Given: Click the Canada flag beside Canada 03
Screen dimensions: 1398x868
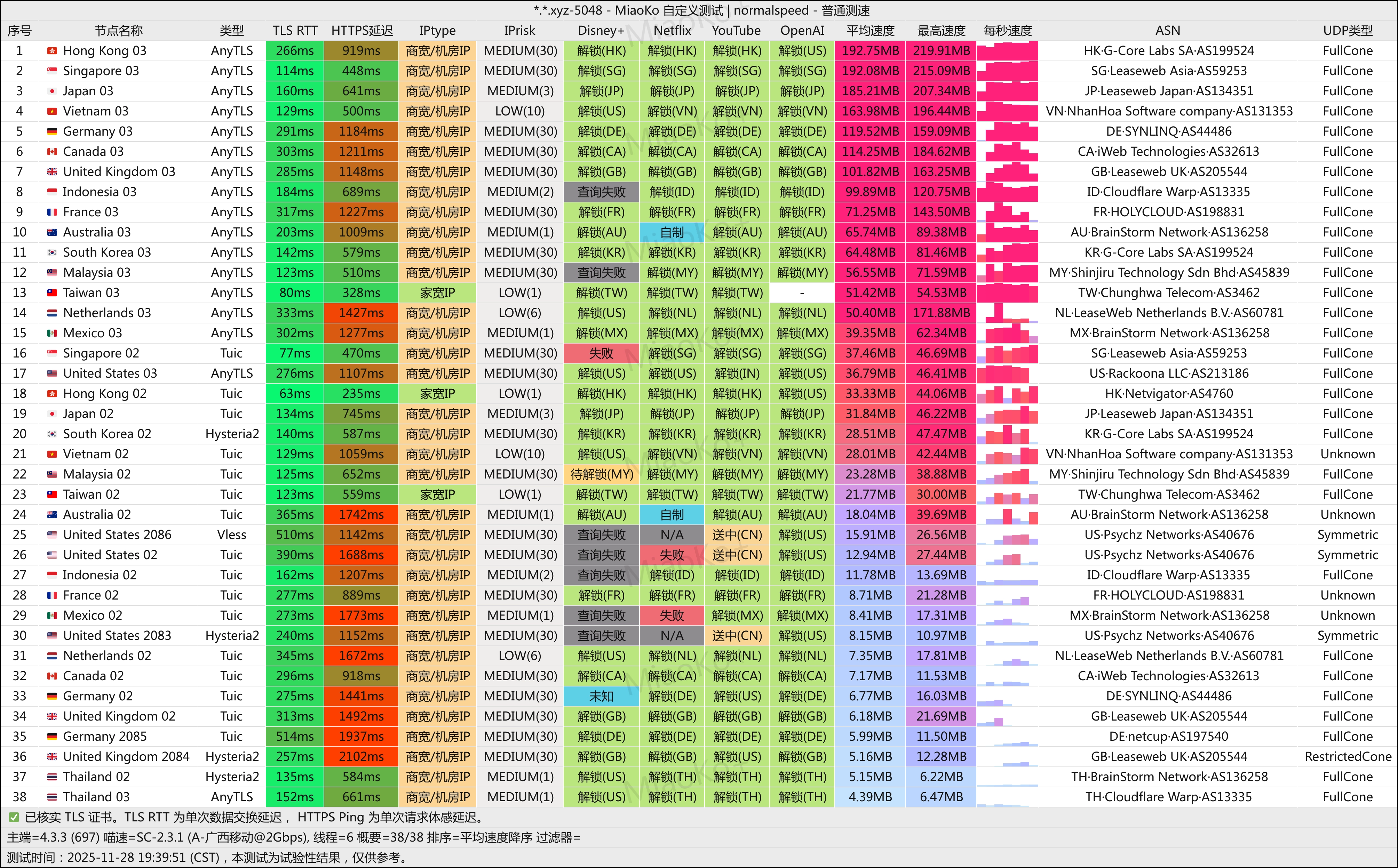Looking at the screenshot, I should point(52,152).
